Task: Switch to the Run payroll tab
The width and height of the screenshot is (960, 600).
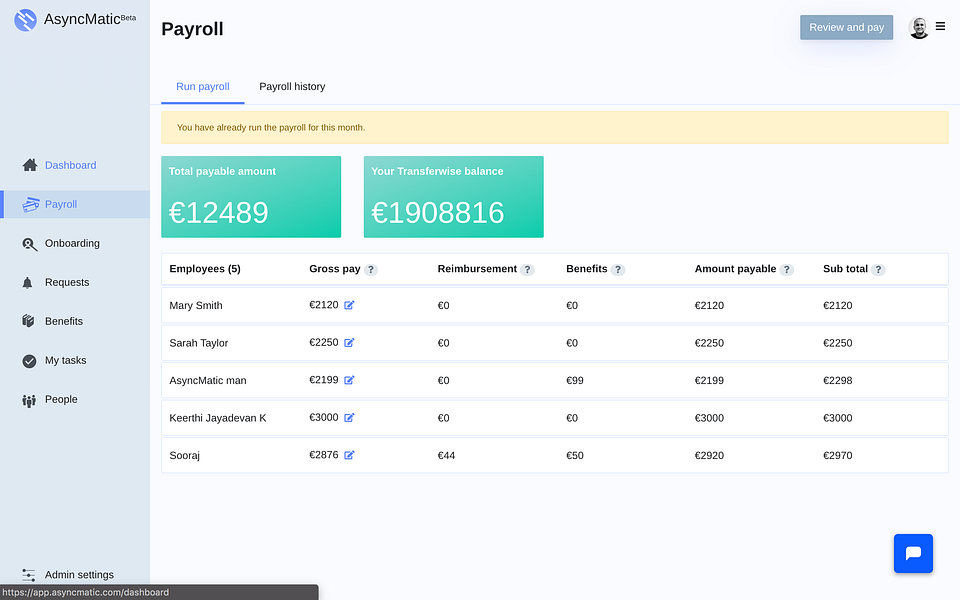Action: (203, 87)
